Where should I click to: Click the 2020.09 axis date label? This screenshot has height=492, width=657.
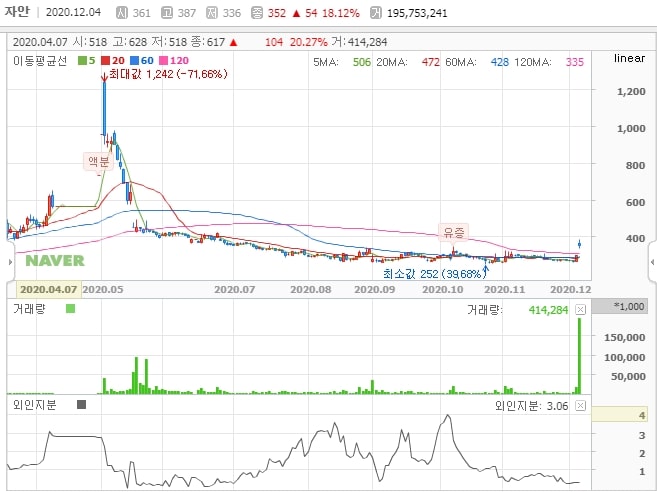375,290
